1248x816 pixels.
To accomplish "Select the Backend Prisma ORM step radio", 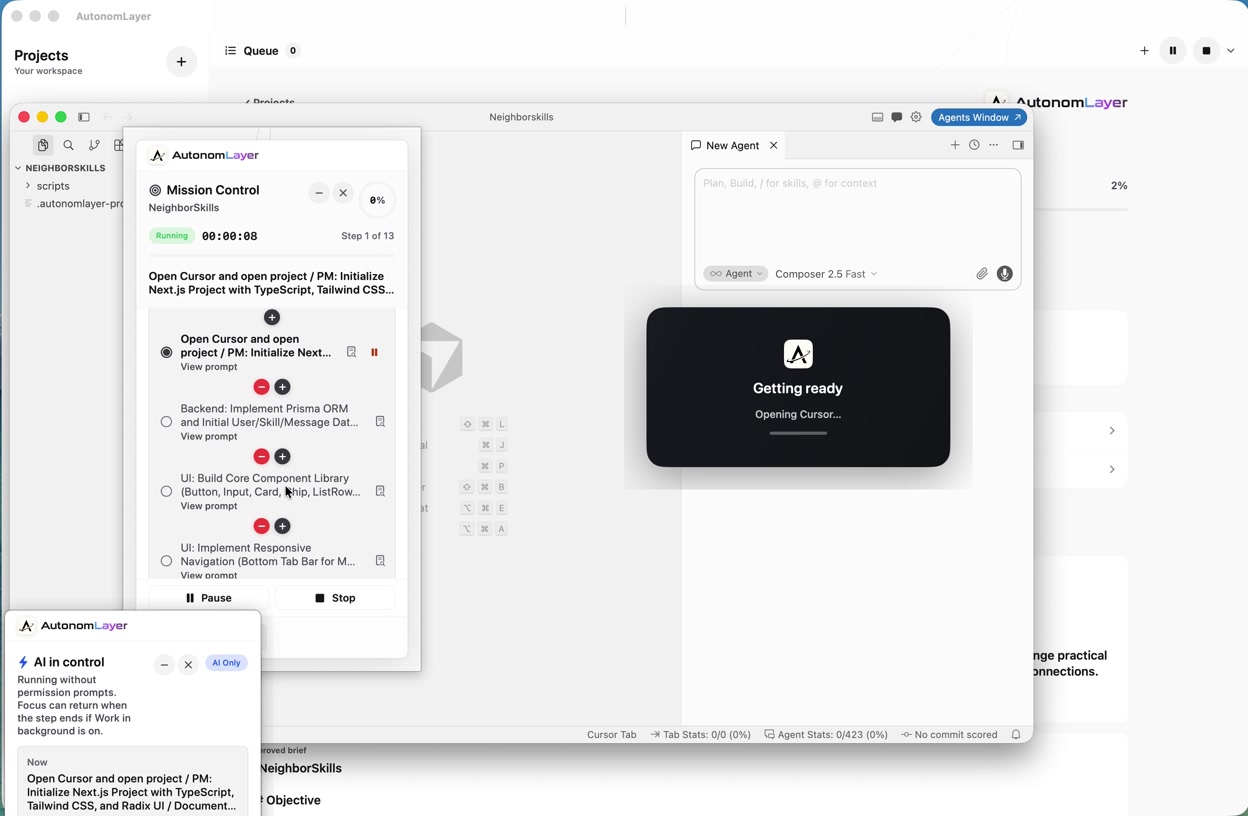I will pos(166,422).
